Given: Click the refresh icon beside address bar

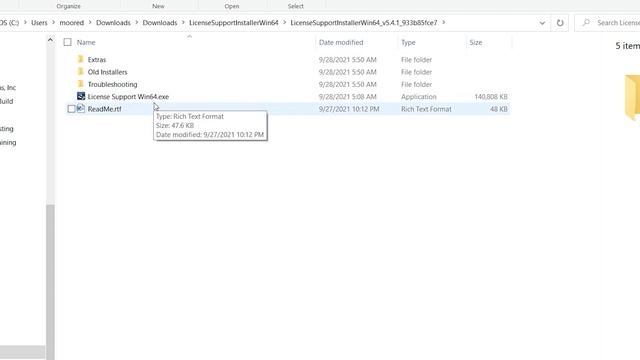Looking at the screenshot, I should tap(560, 23).
